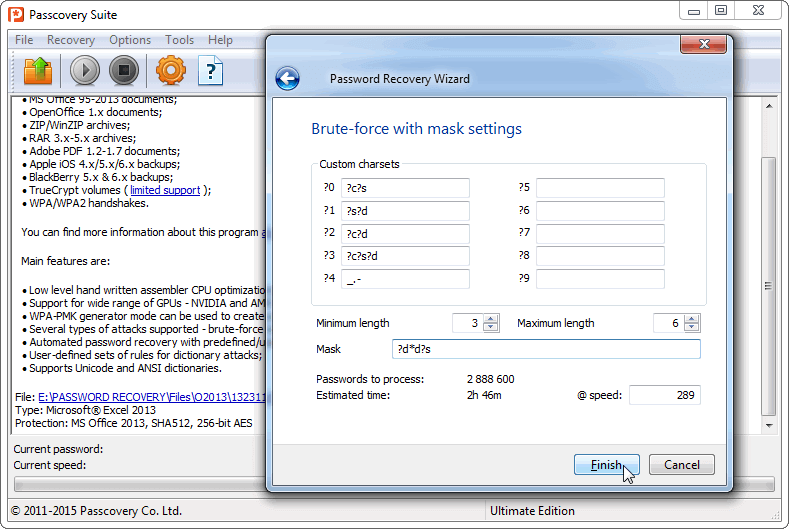Click 'Type: Microsoft® Excel 2013' line
Viewport: 789px width, 529px height.
click(86, 410)
